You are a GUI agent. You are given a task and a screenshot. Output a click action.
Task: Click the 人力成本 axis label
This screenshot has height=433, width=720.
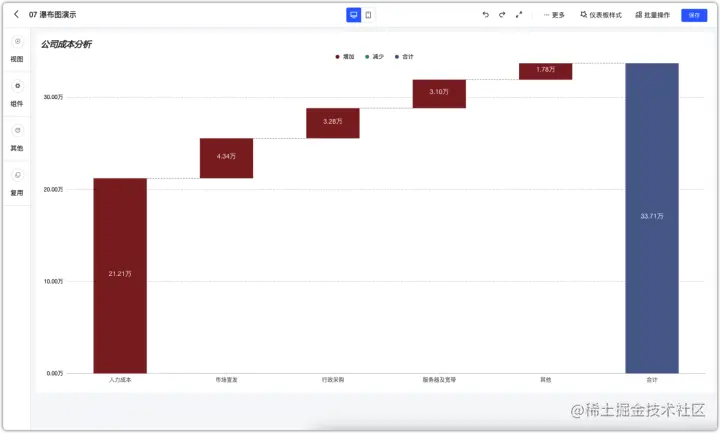[x=120, y=380]
